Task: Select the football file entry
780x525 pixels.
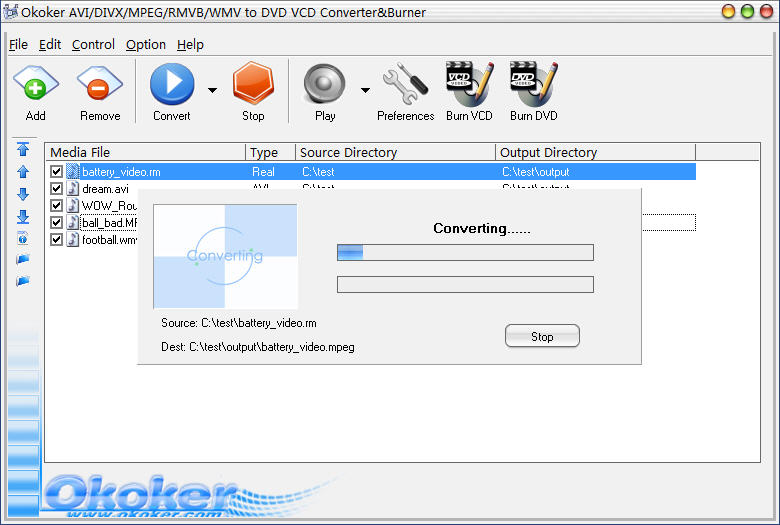Action: (x=109, y=240)
